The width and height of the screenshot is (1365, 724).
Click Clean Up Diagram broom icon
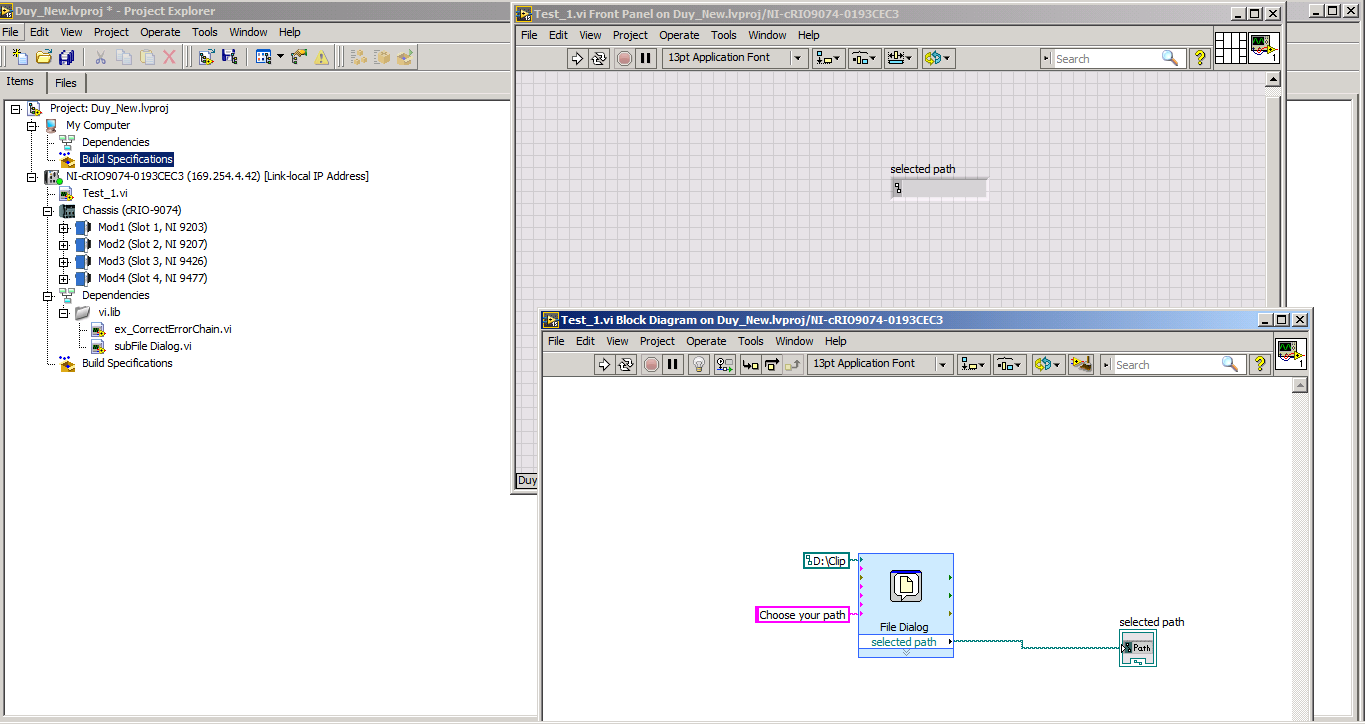coord(1080,365)
